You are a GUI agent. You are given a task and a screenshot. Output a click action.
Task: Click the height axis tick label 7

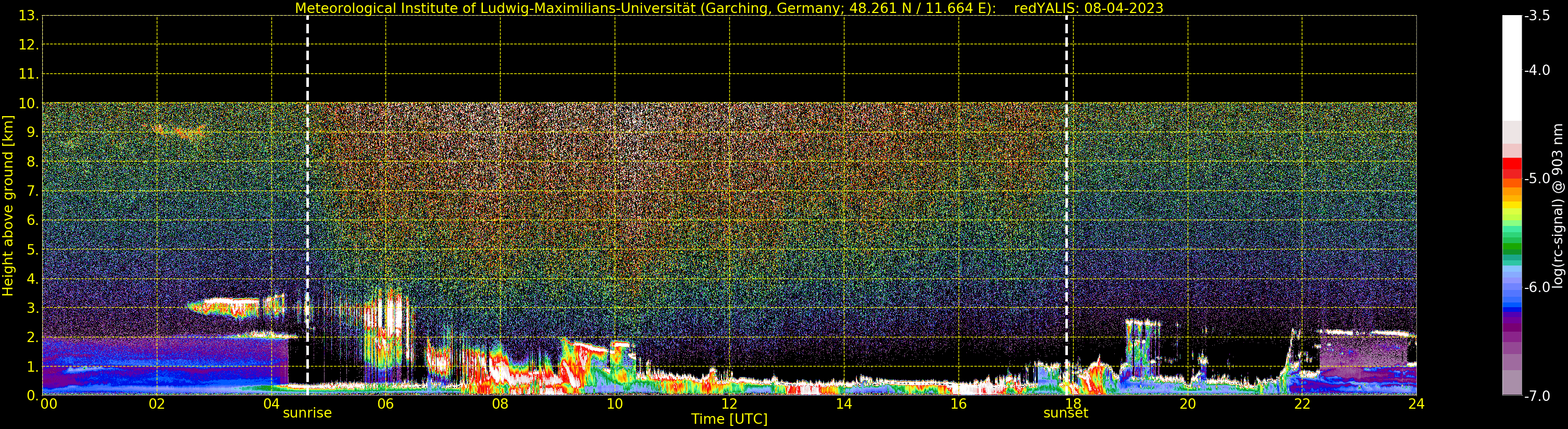tap(32, 191)
